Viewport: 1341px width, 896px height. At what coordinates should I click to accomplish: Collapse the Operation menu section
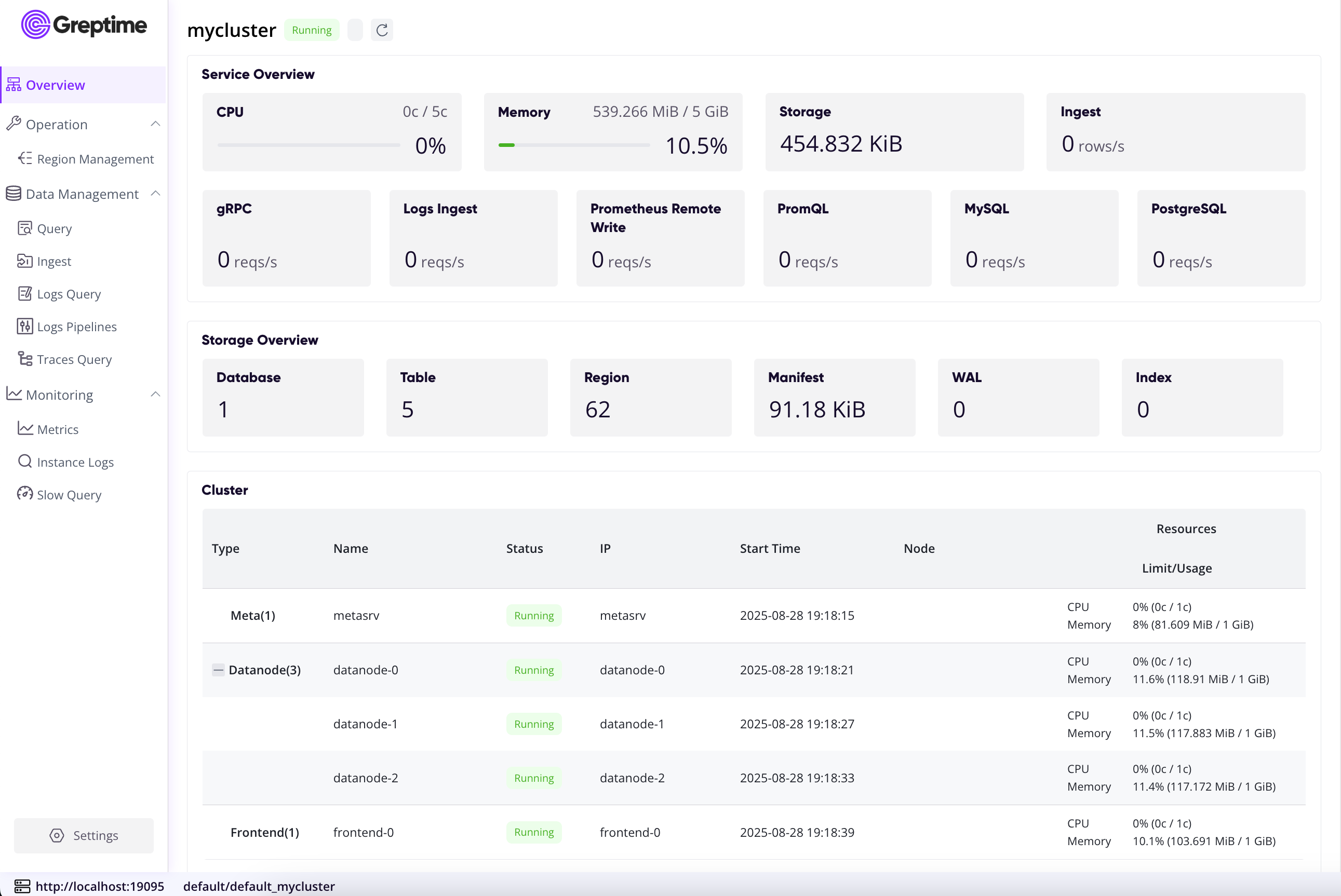(155, 124)
